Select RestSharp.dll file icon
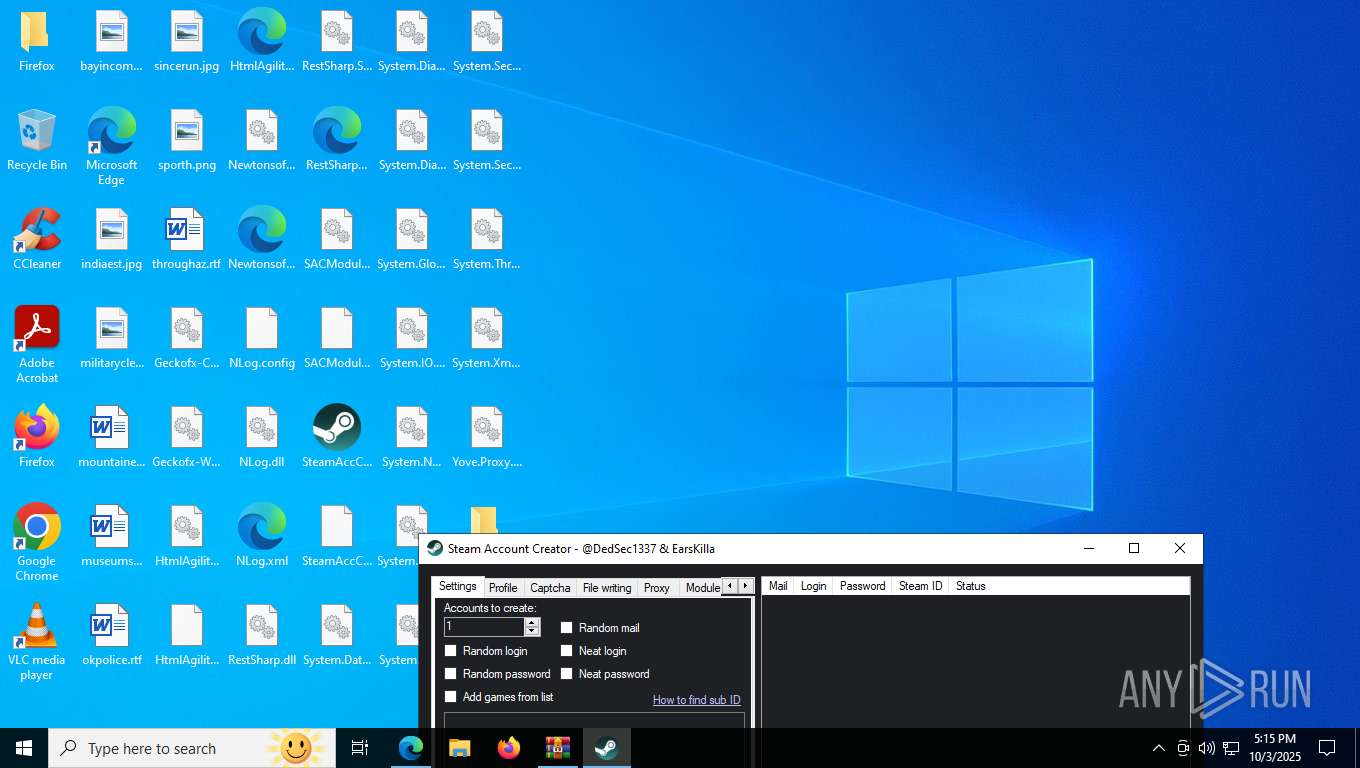 click(x=262, y=636)
